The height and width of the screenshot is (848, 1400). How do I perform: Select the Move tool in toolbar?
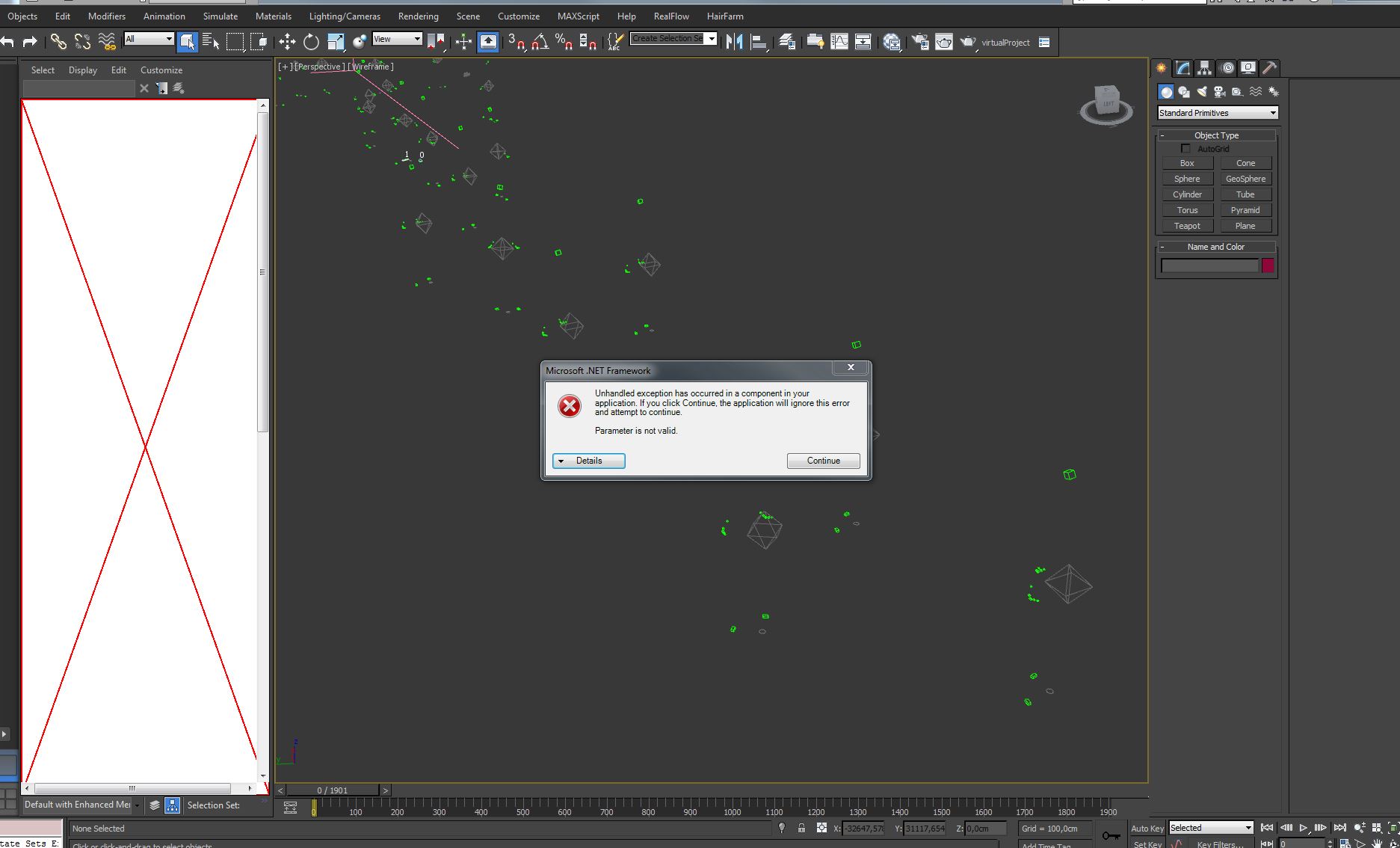click(x=287, y=42)
